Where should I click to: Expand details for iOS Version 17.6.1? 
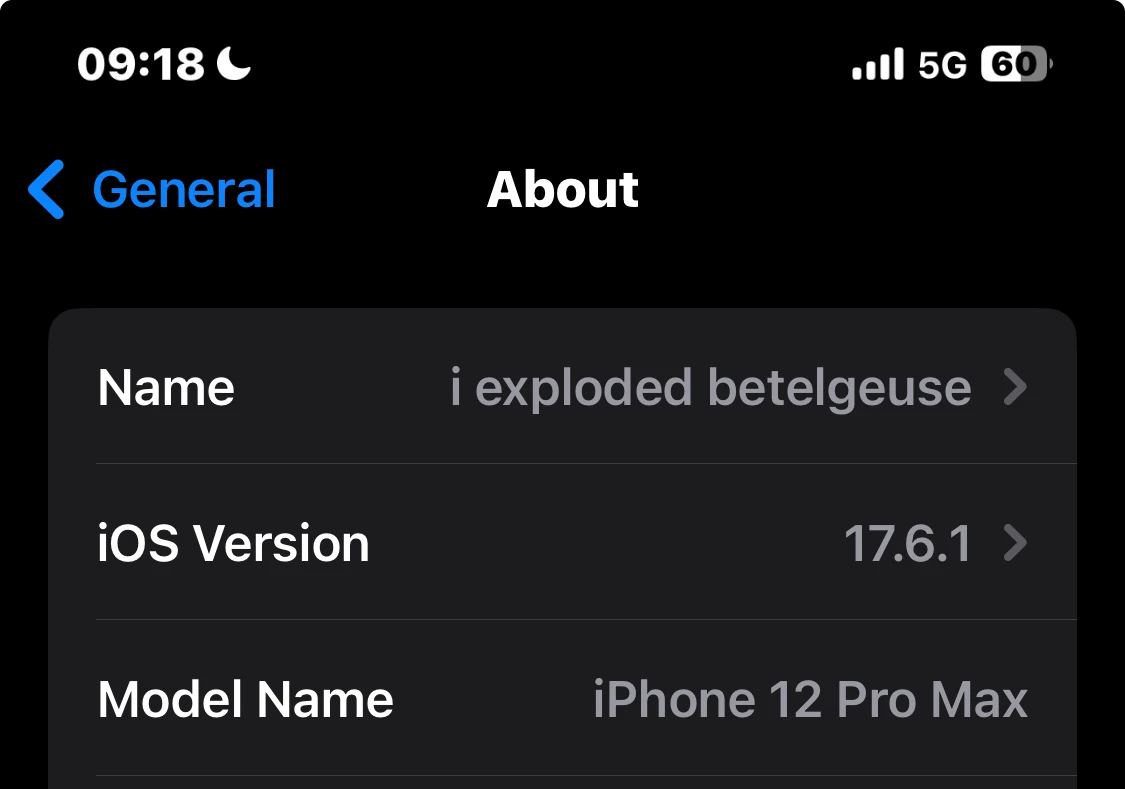[908, 544]
